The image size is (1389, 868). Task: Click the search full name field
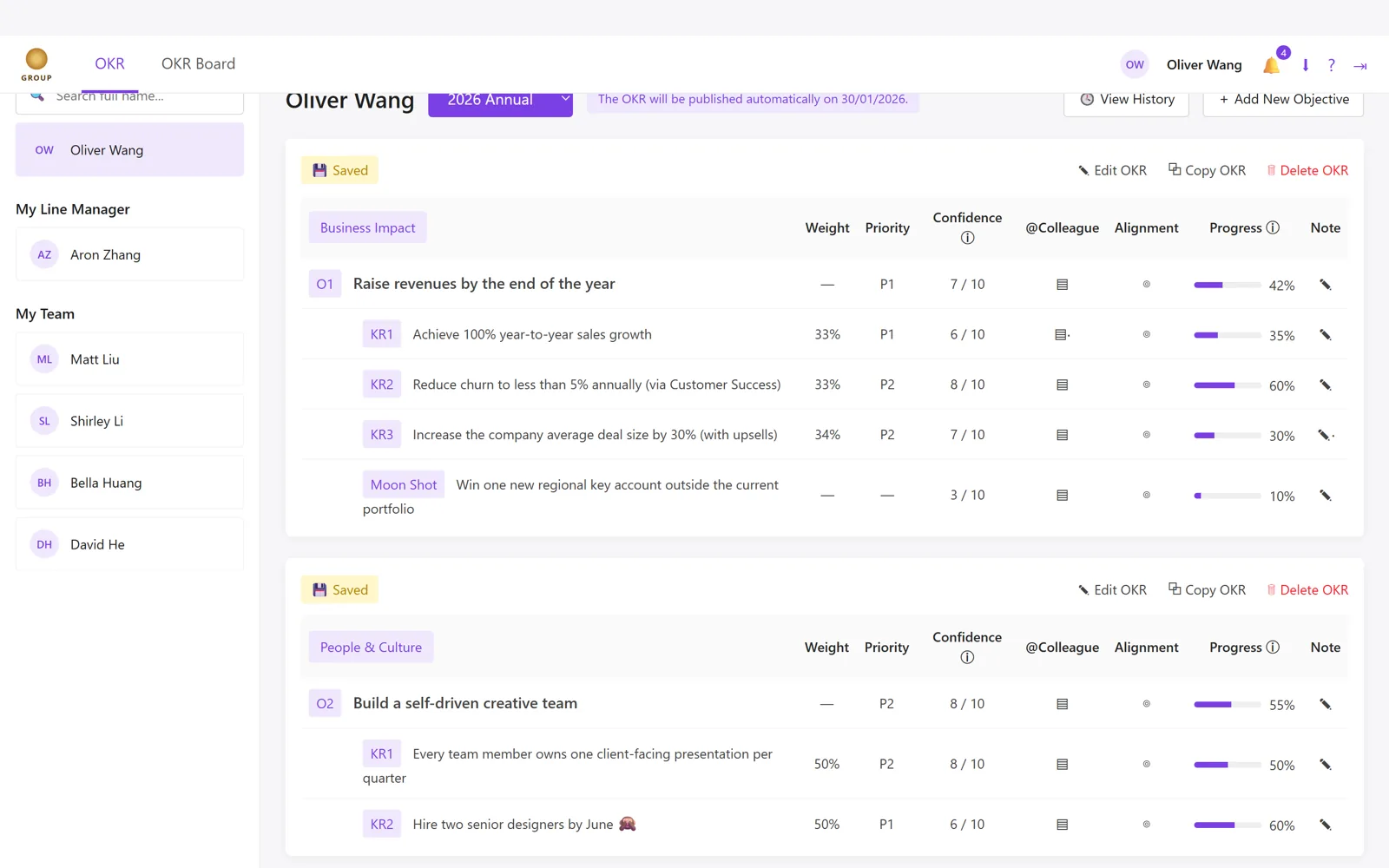tap(129, 101)
